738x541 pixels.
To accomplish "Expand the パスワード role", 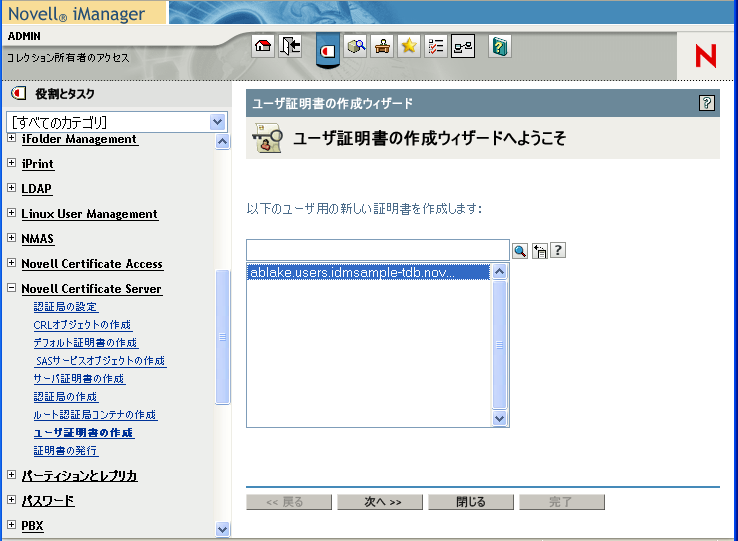I will pos(12,499).
